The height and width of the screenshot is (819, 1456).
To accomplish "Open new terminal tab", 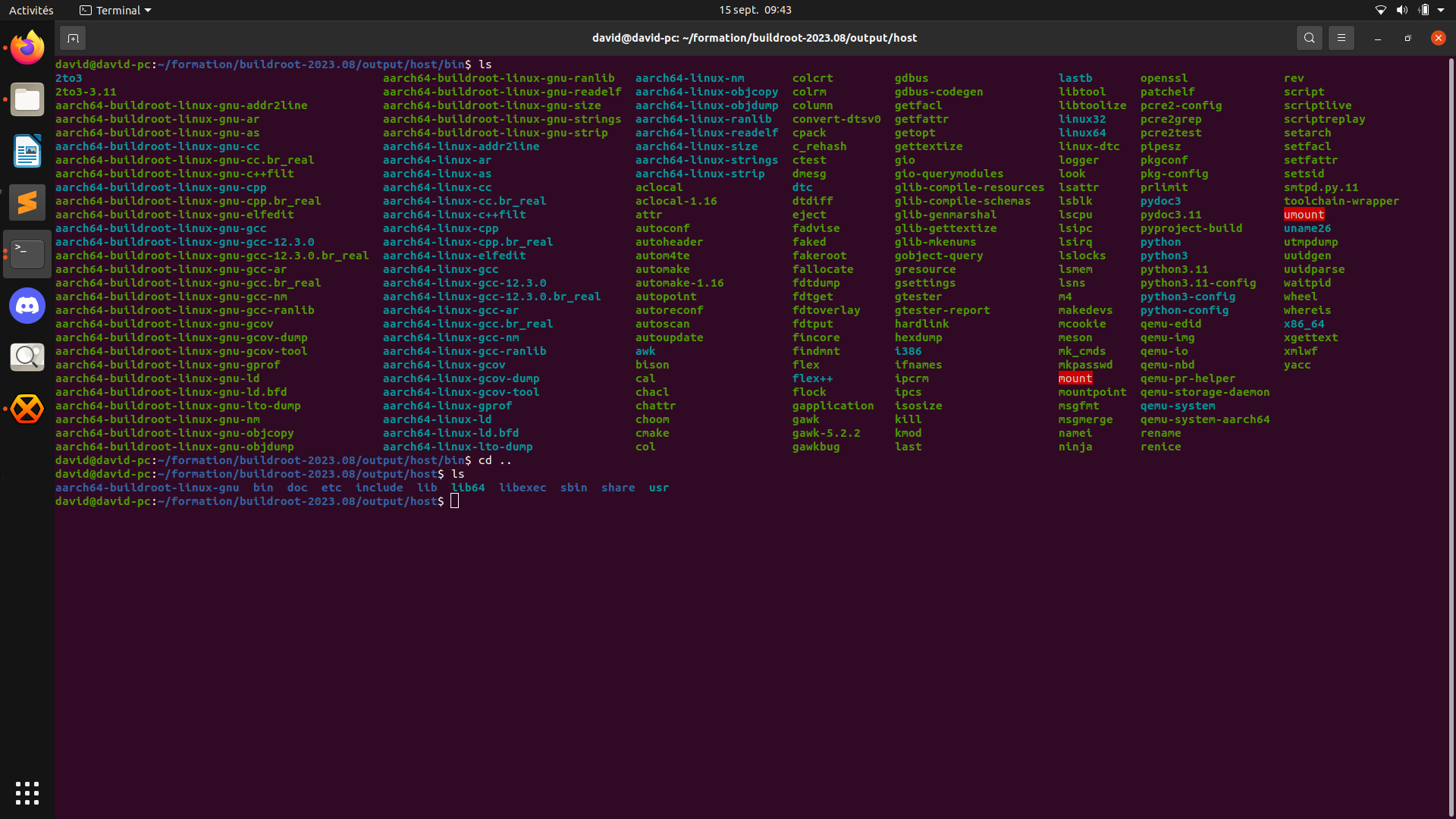I will [73, 38].
